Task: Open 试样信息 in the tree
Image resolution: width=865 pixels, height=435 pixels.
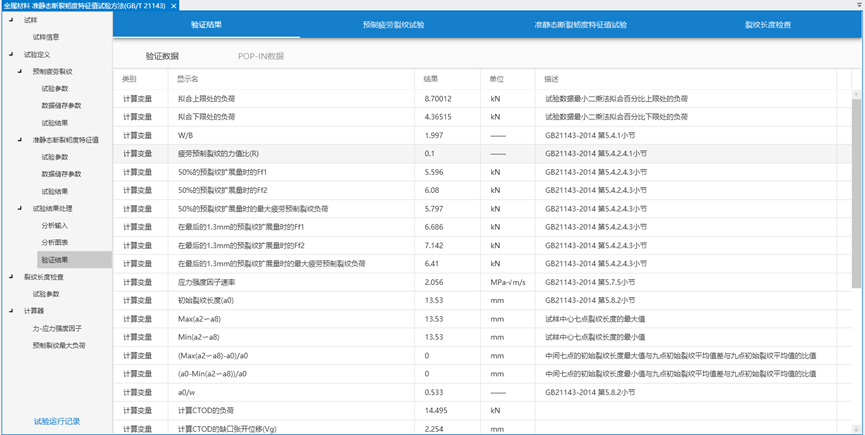Action: coord(46,37)
